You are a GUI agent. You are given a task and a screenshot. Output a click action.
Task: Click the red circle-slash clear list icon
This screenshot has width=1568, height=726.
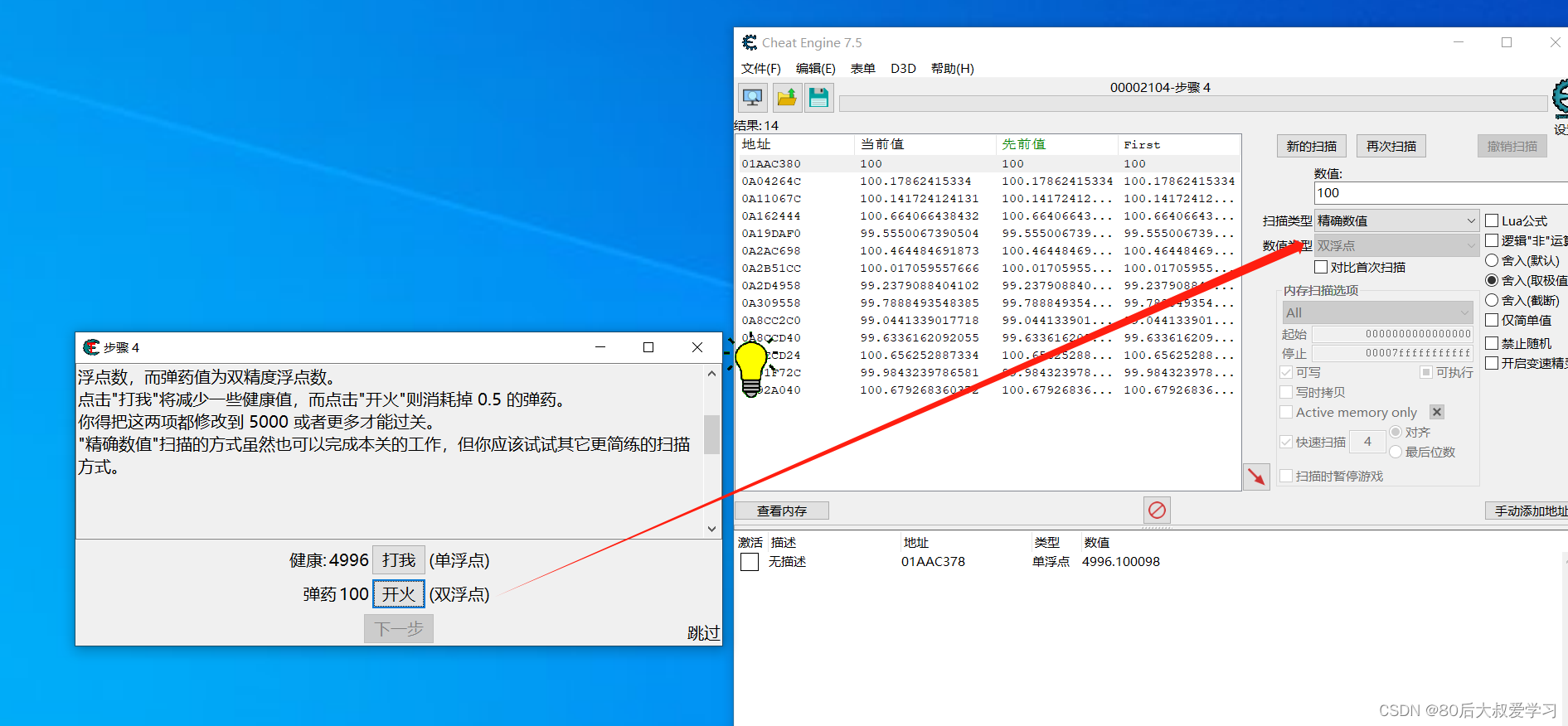pyautogui.click(x=1157, y=510)
